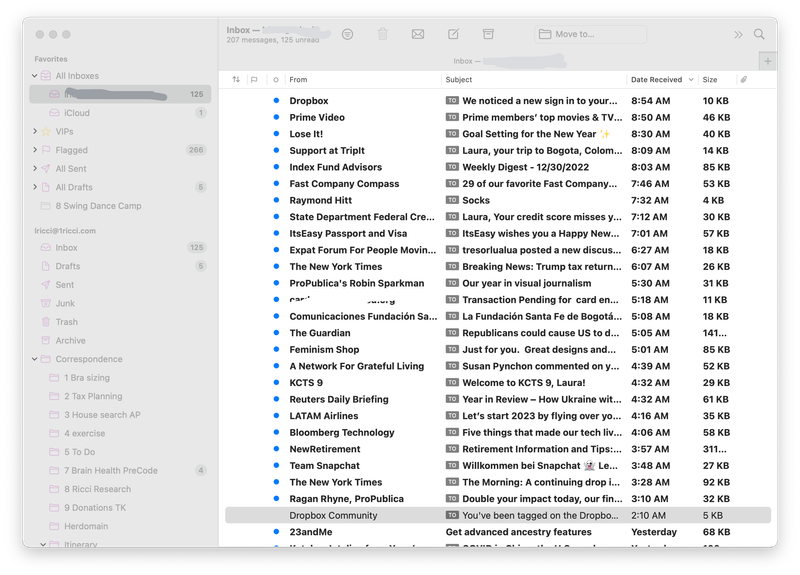Toggle unread status of 23andMe email
This screenshot has height=575, width=800.
pyautogui.click(x=276, y=532)
